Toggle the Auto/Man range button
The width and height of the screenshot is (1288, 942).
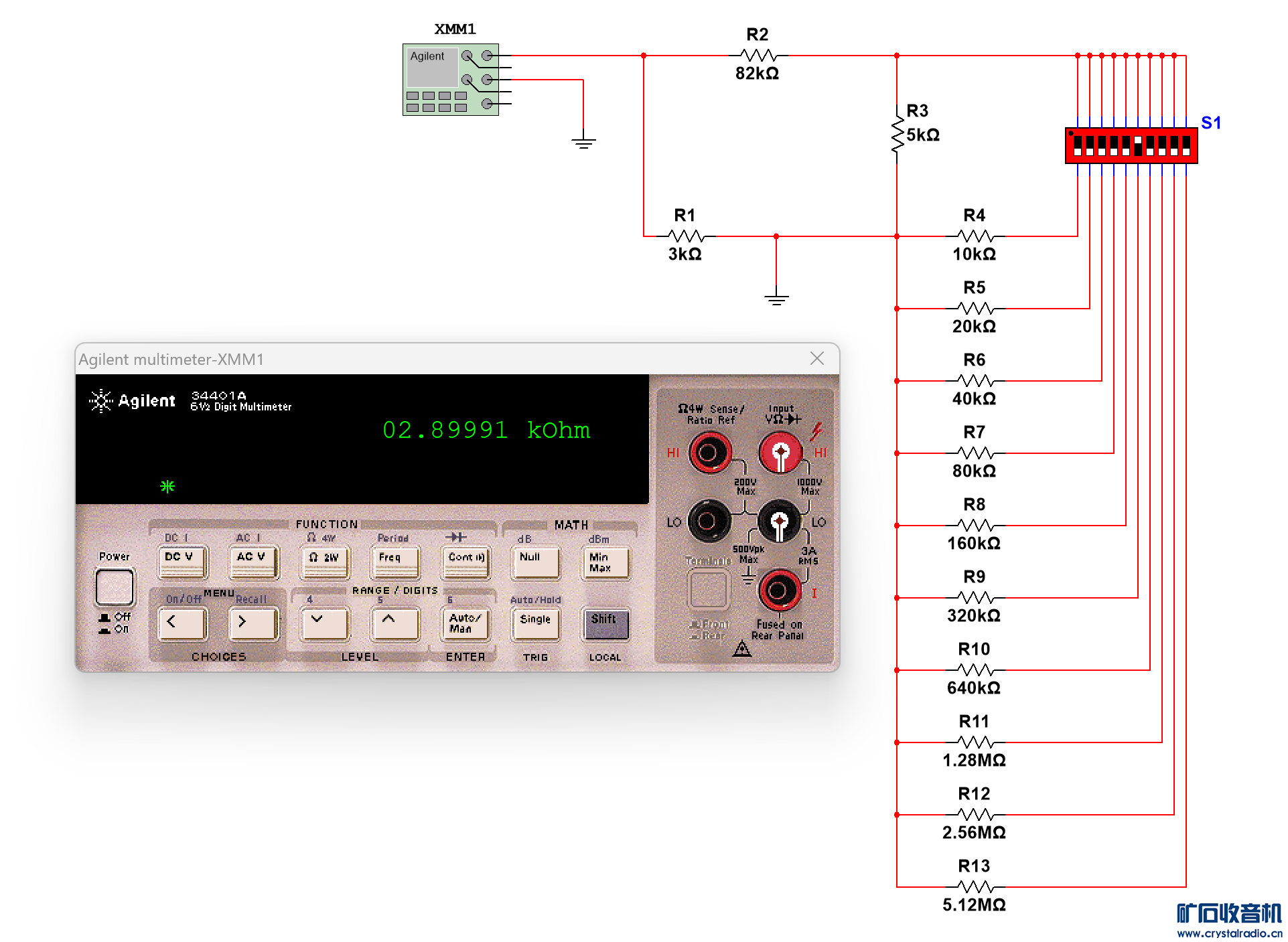click(x=465, y=623)
